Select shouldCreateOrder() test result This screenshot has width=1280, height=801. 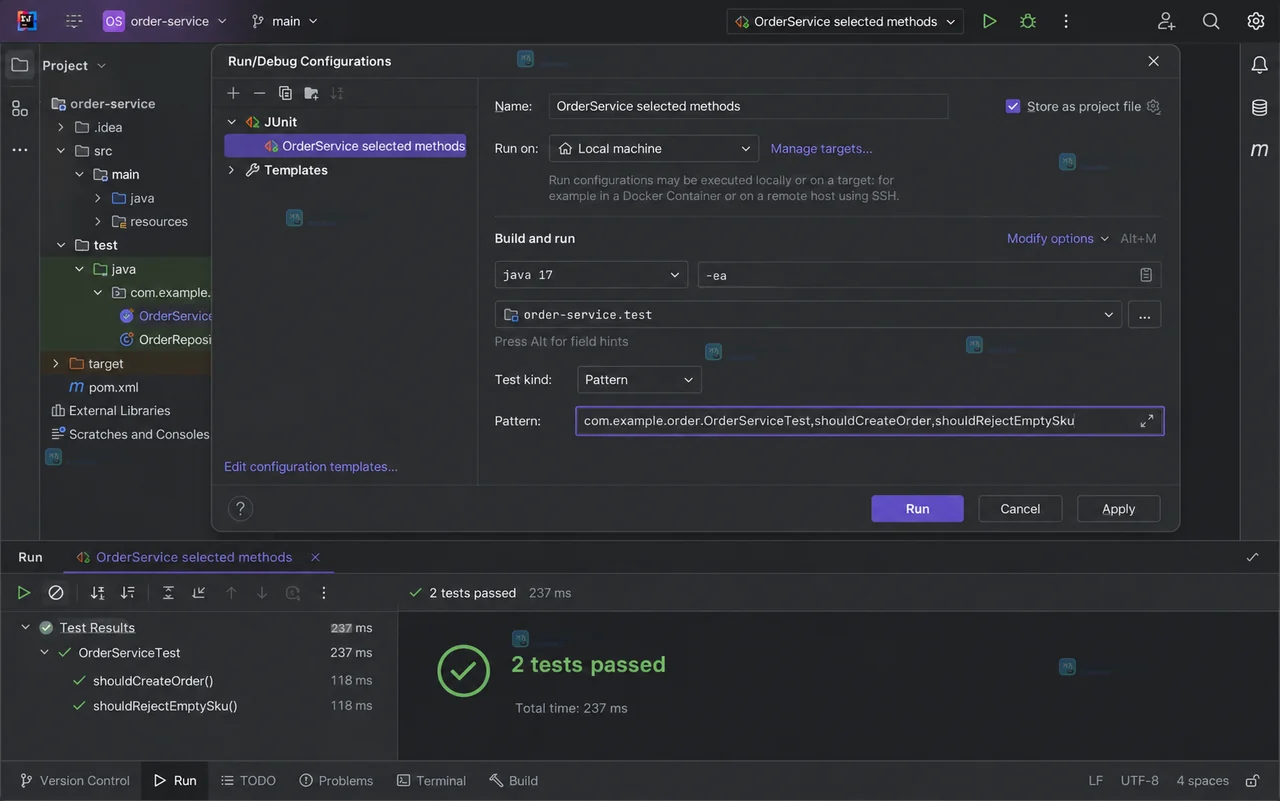[153, 681]
